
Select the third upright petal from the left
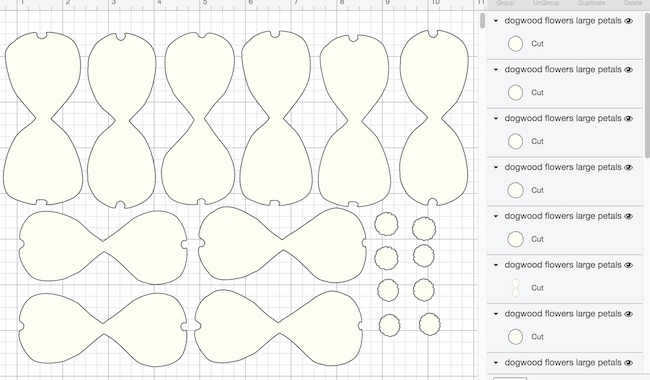pyautogui.click(x=199, y=119)
